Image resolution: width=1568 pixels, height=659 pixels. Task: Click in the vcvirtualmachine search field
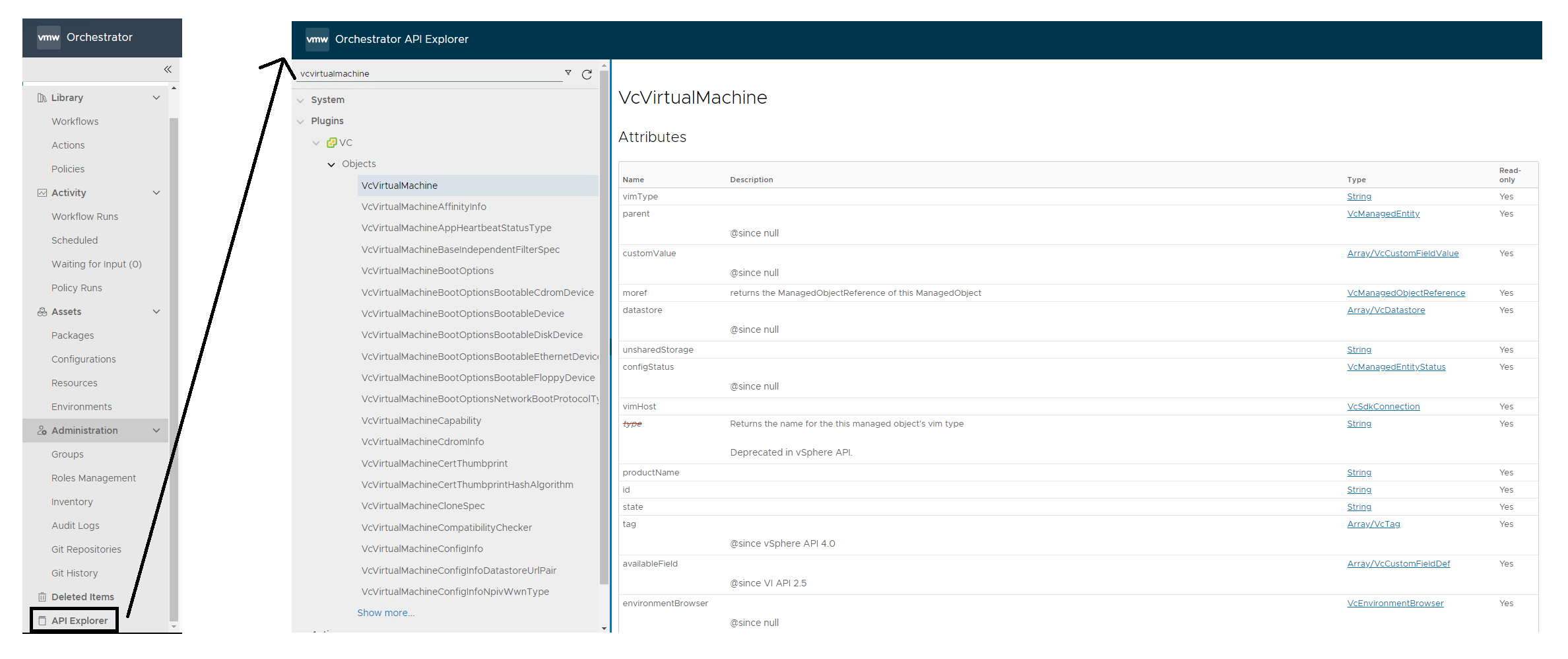click(430, 74)
